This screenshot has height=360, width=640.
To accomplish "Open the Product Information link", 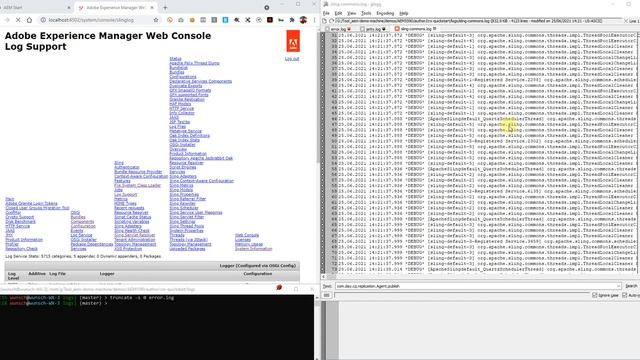I will pos(24,240).
